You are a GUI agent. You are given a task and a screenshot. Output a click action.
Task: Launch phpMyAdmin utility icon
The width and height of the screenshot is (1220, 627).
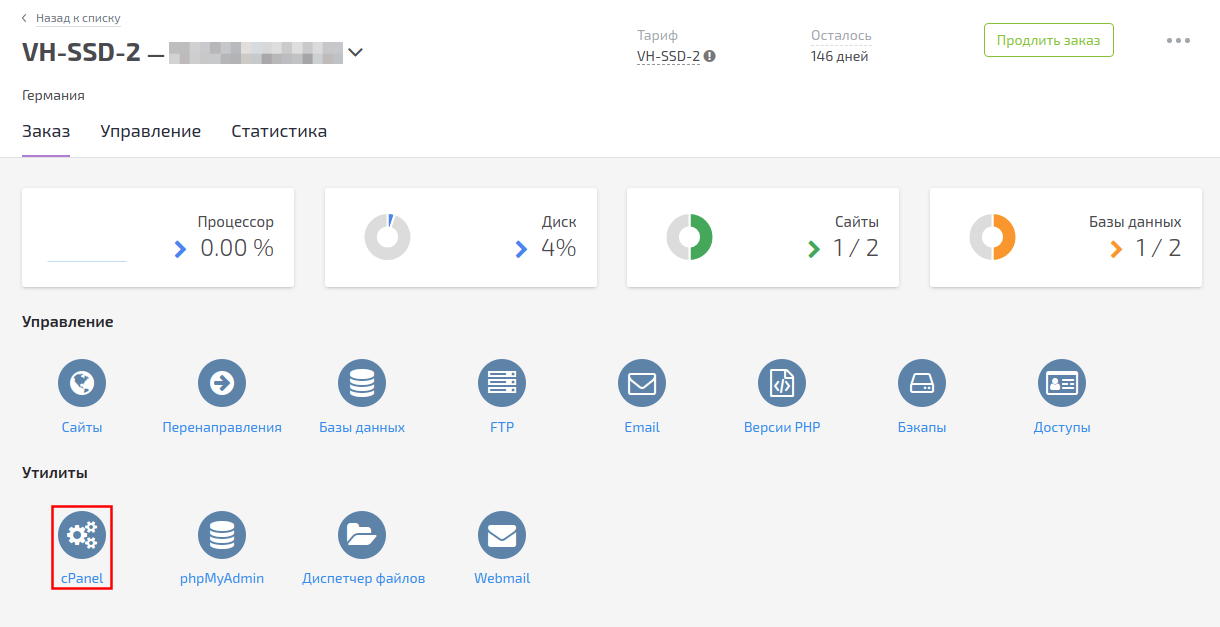(x=222, y=535)
